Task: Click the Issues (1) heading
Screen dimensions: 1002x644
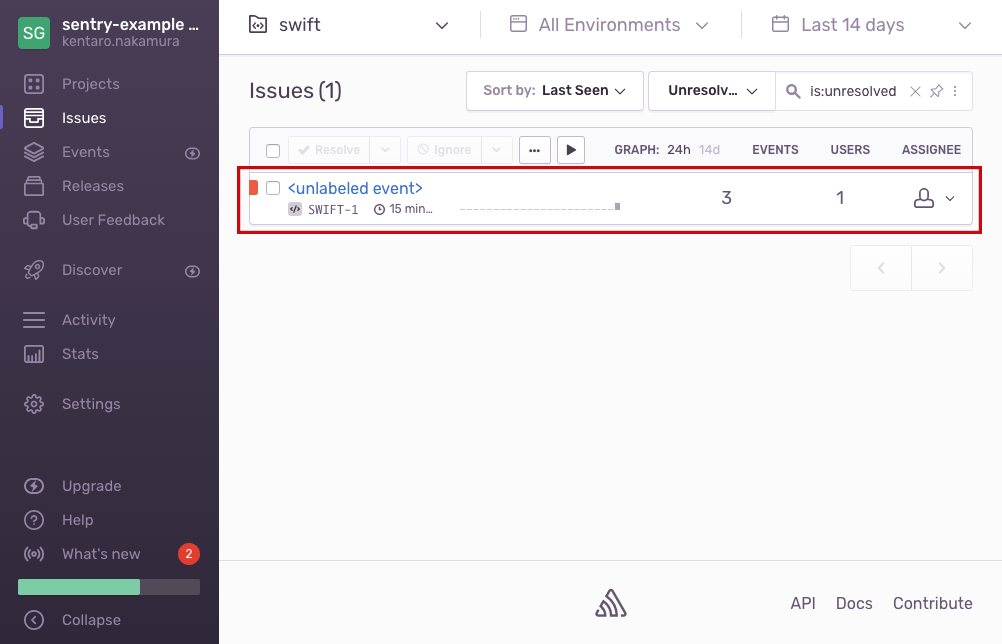Action: click(x=295, y=91)
